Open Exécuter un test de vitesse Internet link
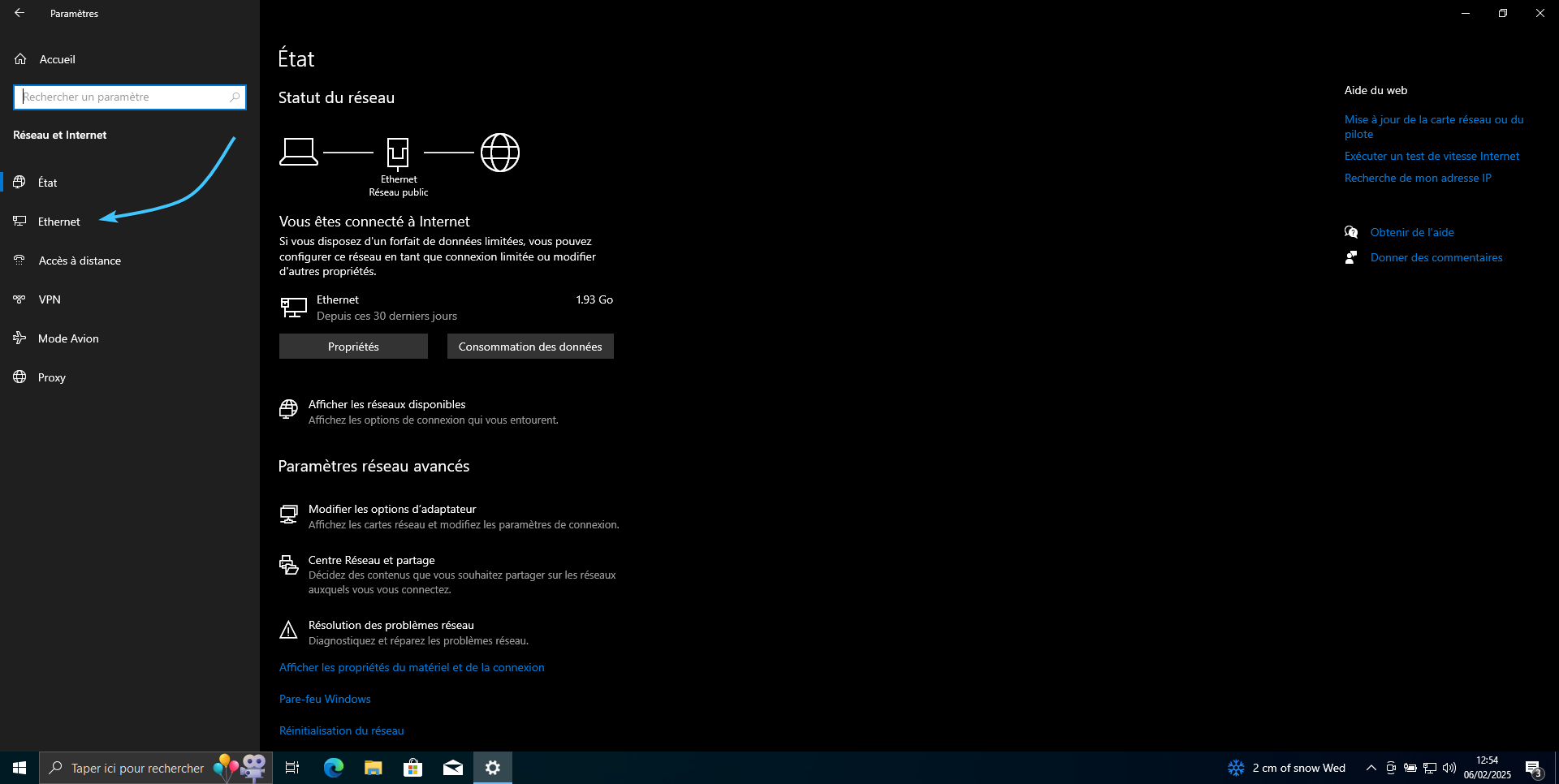The image size is (1559, 784). (1432, 156)
